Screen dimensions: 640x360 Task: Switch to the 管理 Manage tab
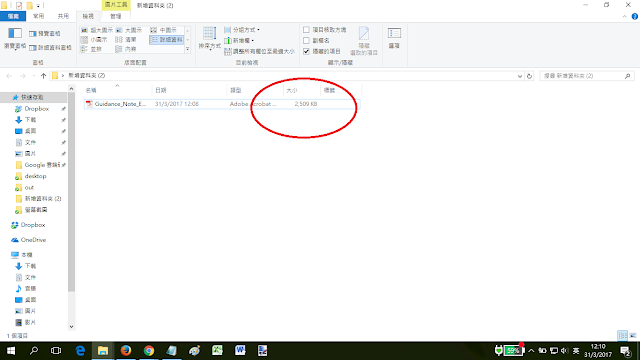click(116, 16)
